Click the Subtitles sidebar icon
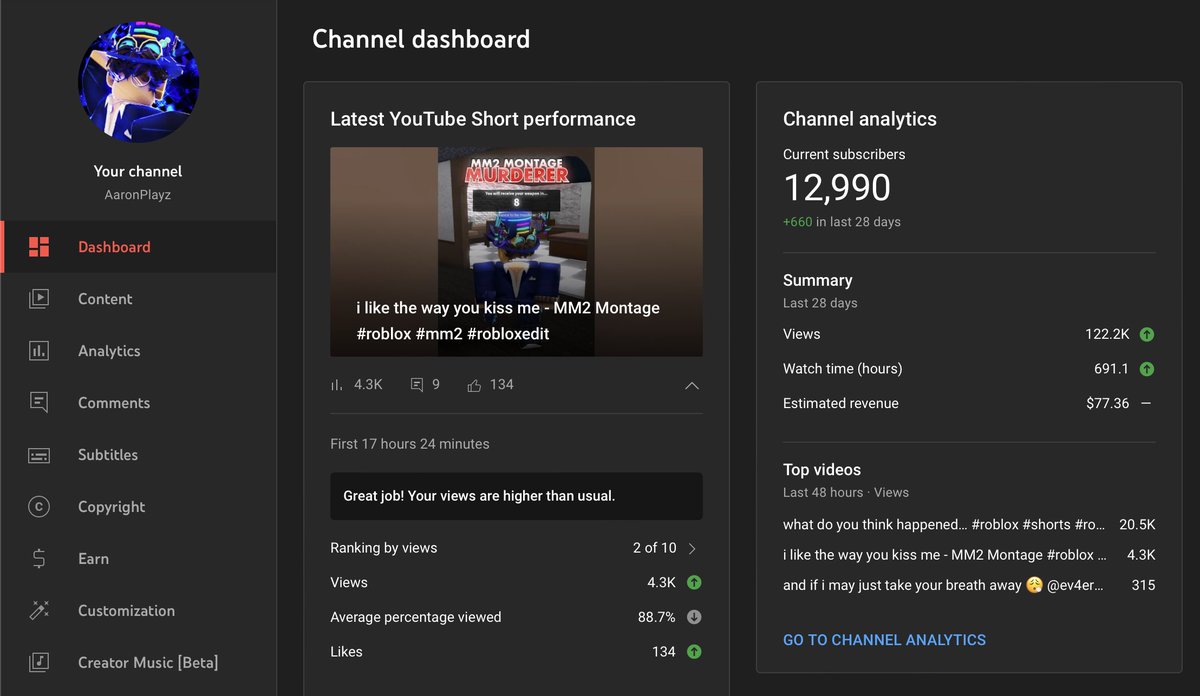 [x=40, y=454]
